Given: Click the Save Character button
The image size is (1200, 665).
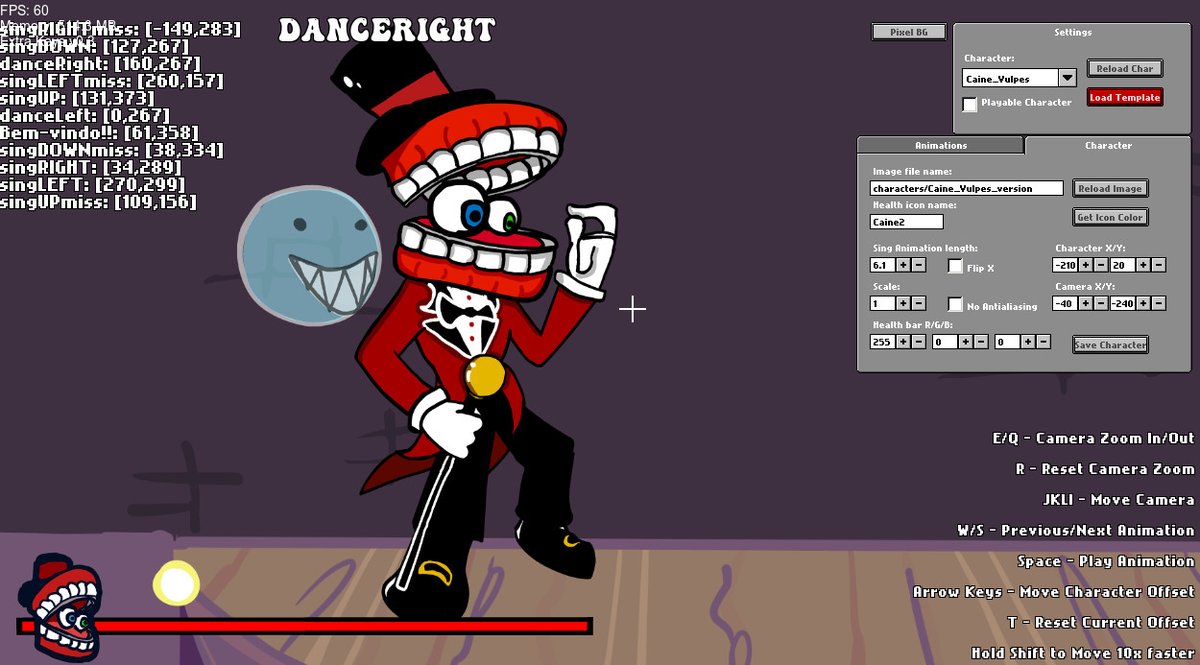Looking at the screenshot, I should (x=1110, y=344).
